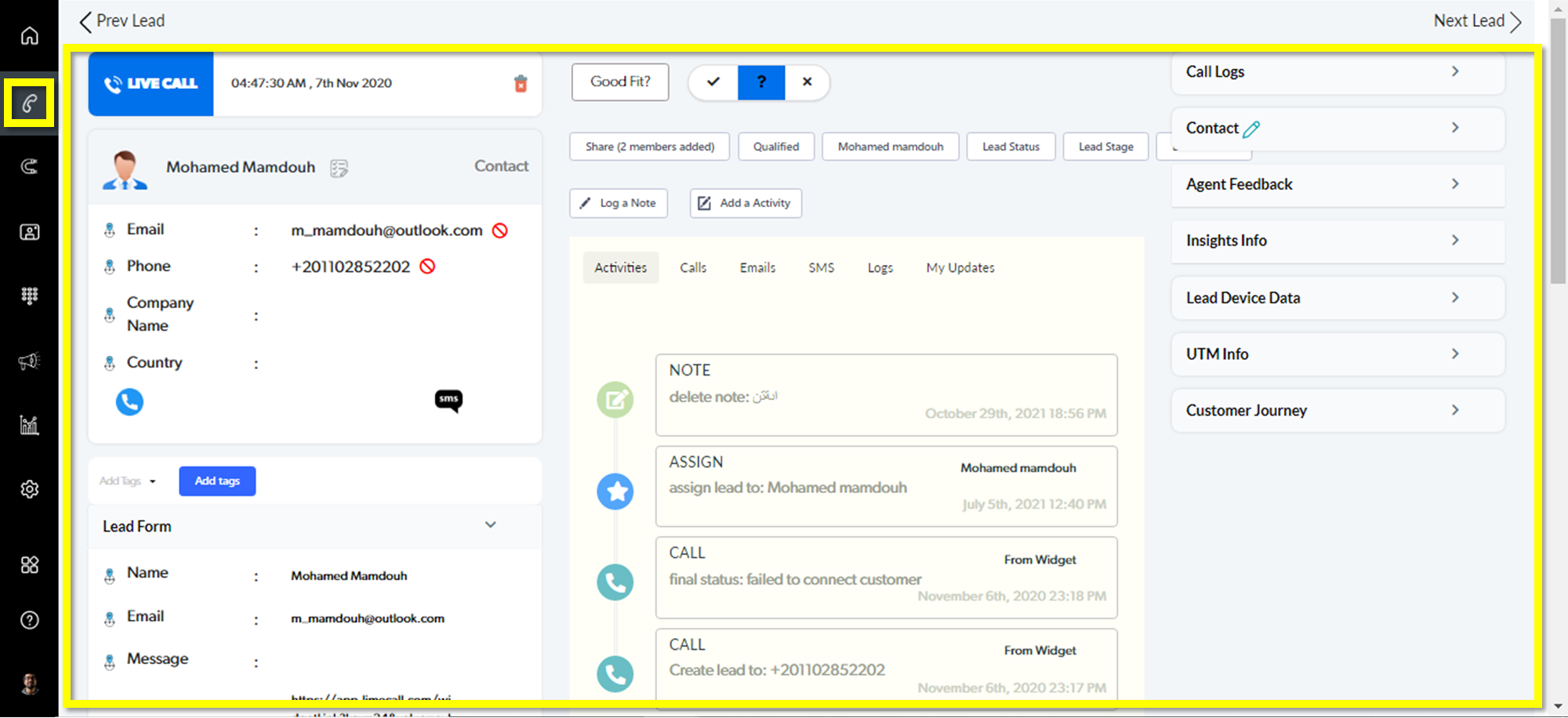Click the pencil edit icon beside Contact

1251,129
